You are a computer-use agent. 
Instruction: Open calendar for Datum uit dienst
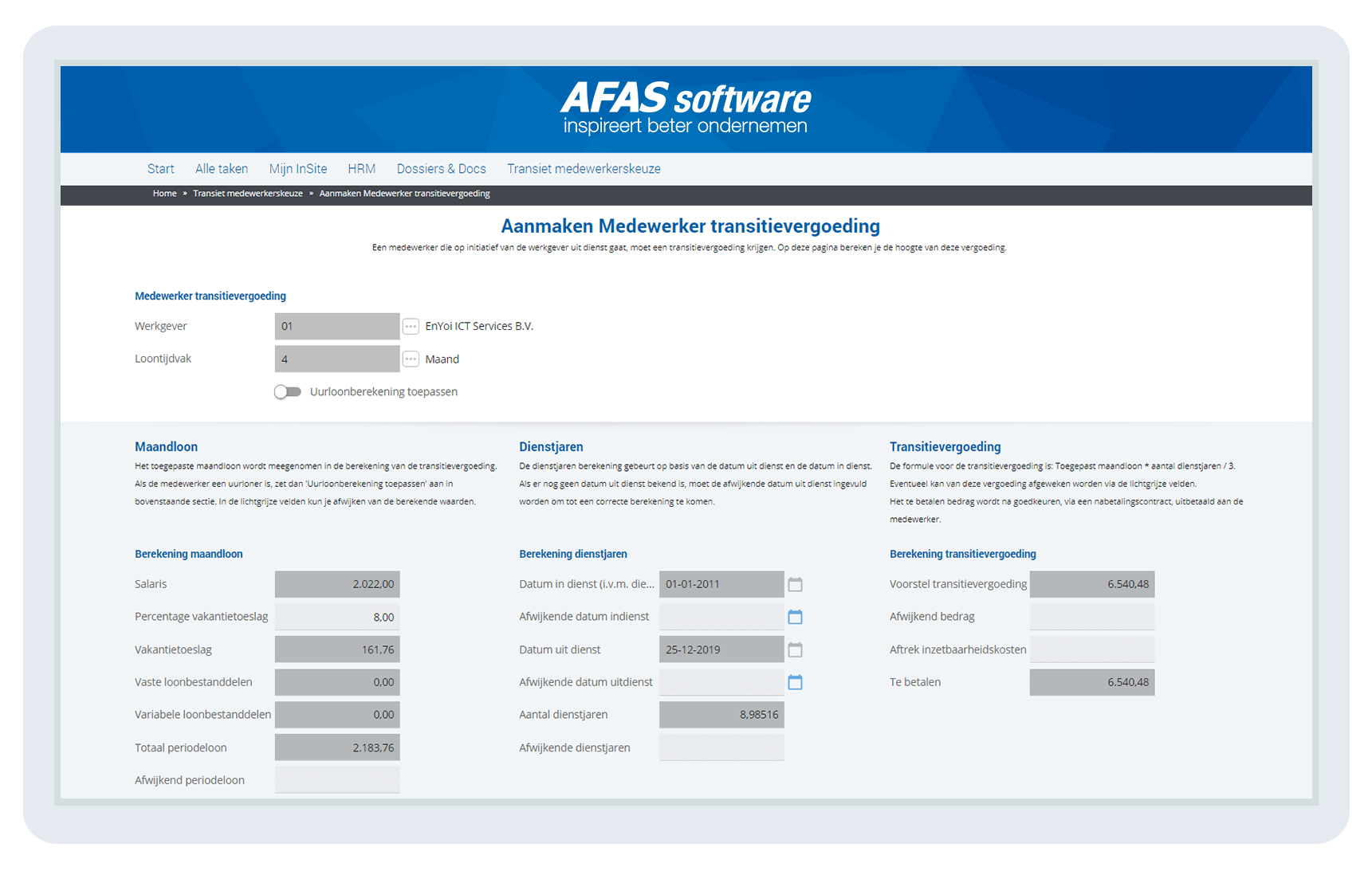[795, 649]
